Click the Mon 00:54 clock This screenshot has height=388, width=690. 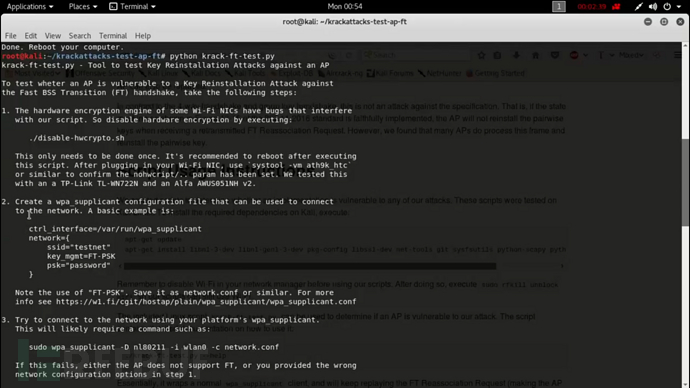(345, 7)
